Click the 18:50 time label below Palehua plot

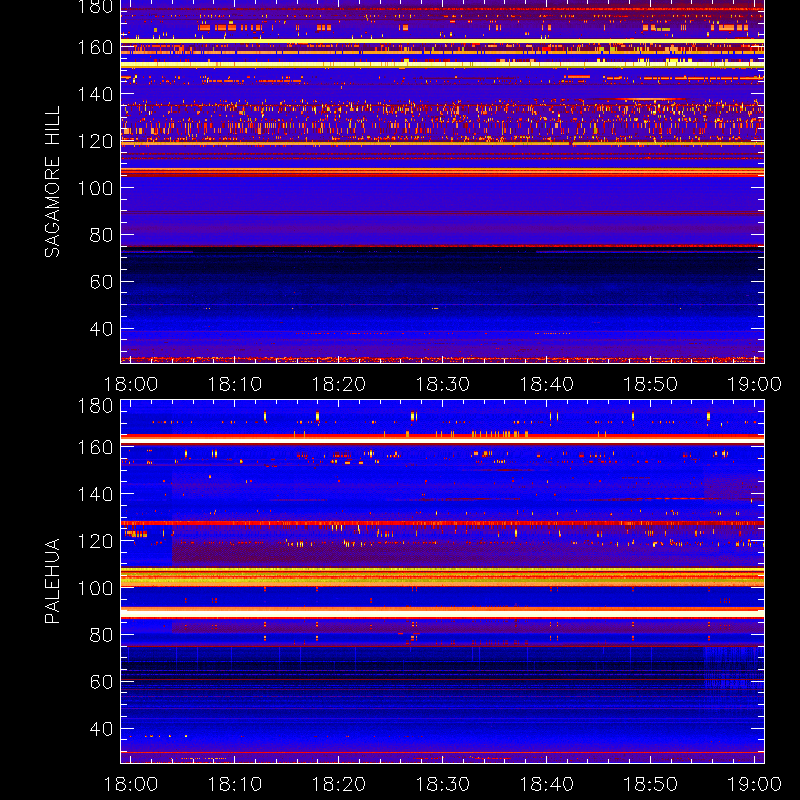651,784
